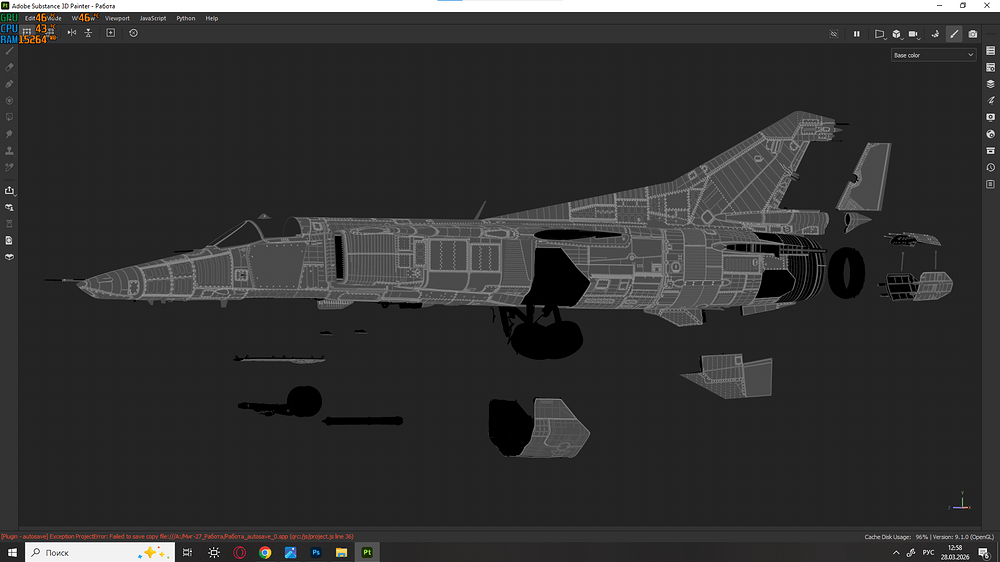Open the Assets shelf box icon
1000x562 pixels.
(990, 151)
